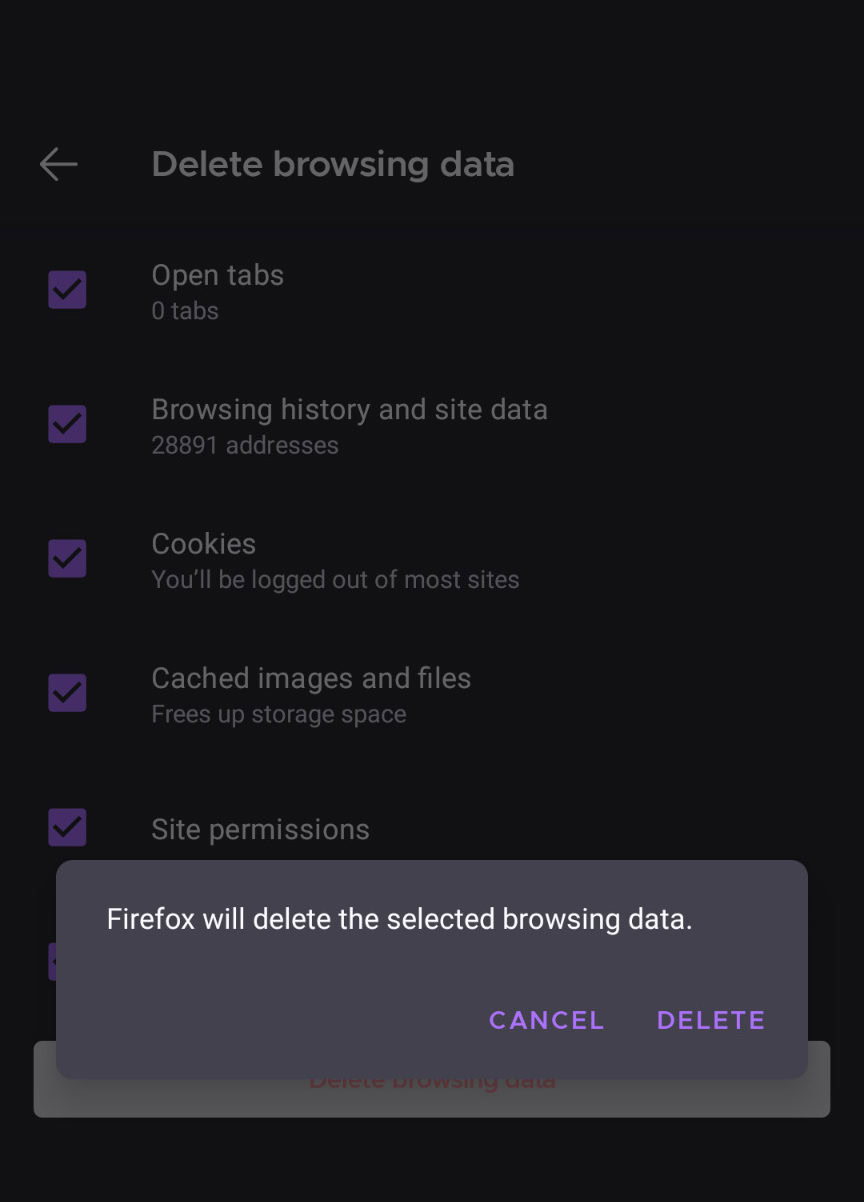
Task: Uncheck Cached images and files checkbox
Action: (67, 692)
